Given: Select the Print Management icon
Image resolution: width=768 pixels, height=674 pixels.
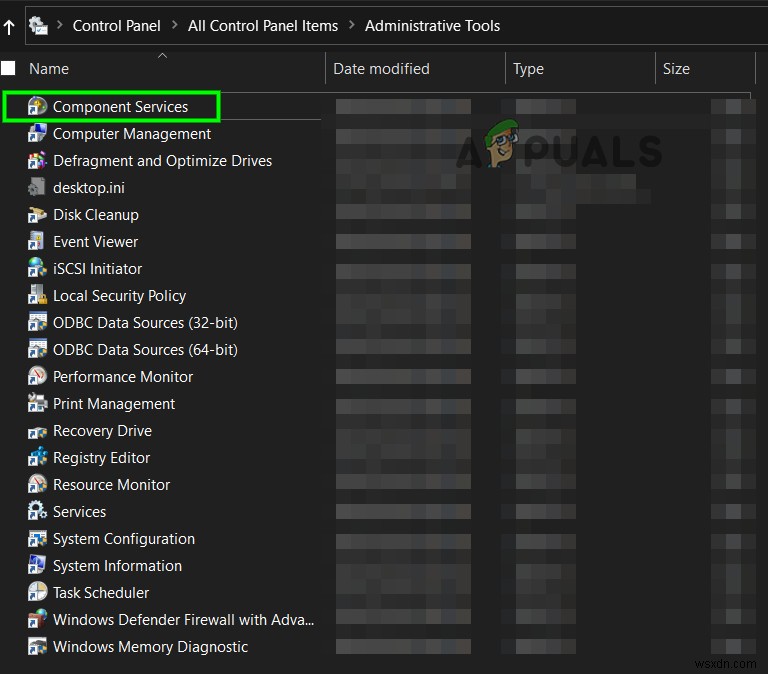Looking at the screenshot, I should 37,403.
